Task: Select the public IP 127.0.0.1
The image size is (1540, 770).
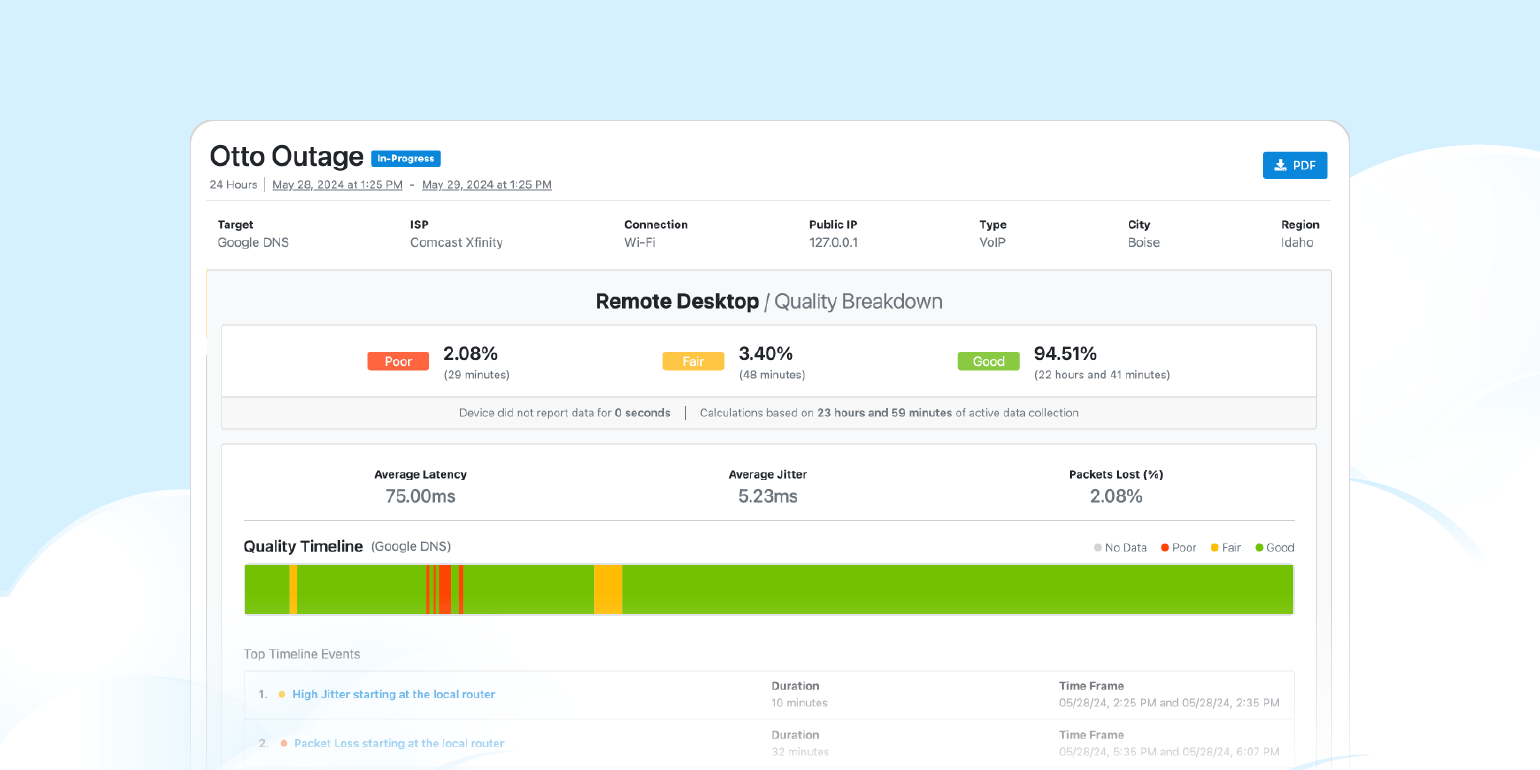Action: tap(834, 242)
